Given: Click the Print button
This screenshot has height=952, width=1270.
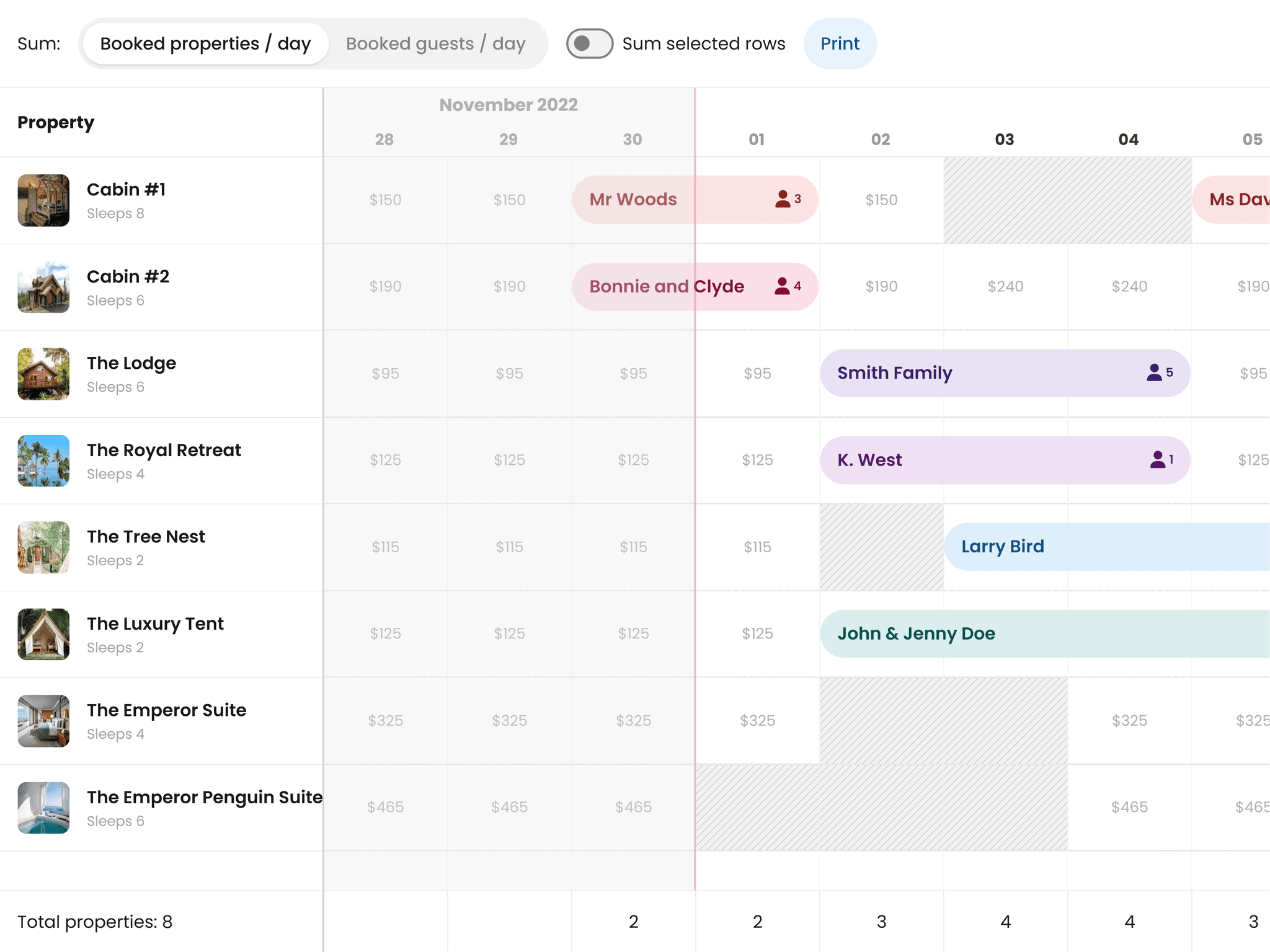Looking at the screenshot, I should pos(840,43).
